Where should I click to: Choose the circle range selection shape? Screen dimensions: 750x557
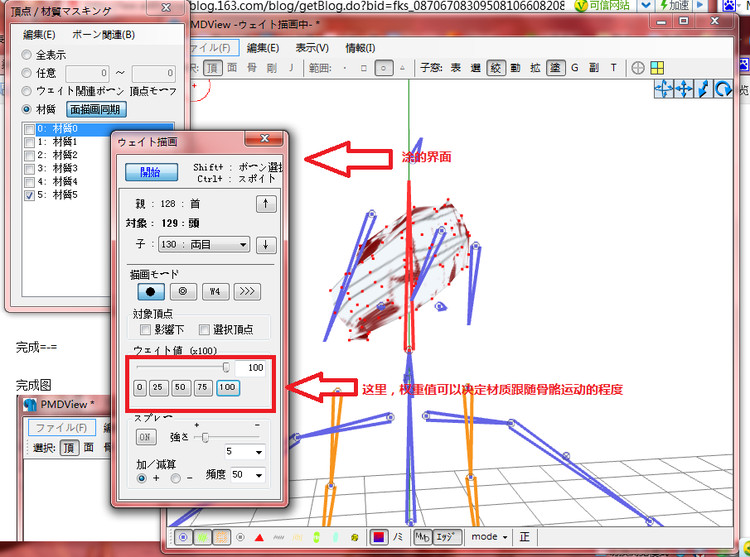pos(384,68)
